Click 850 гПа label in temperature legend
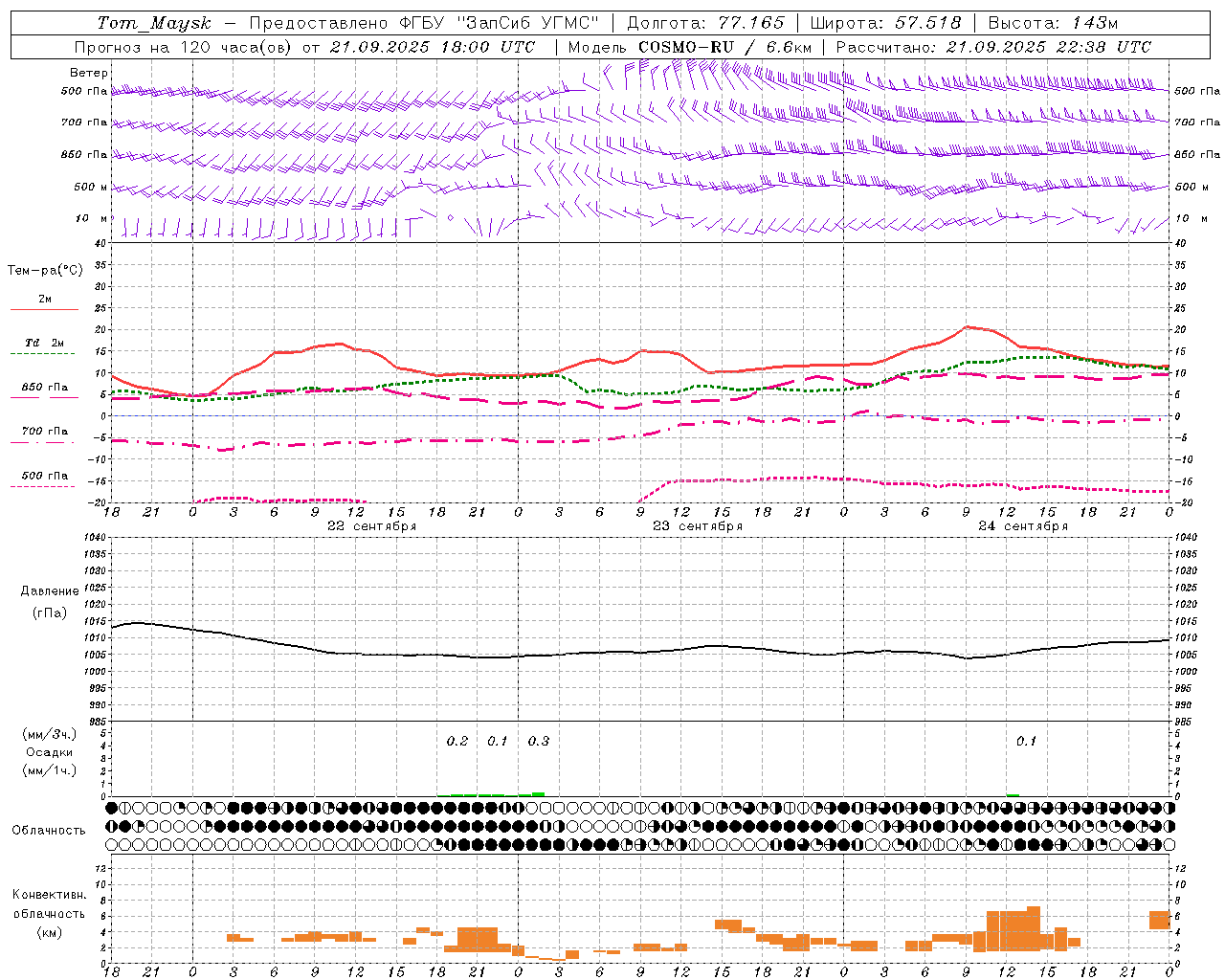Image resolution: width=1225 pixels, height=980 pixels. tap(45, 387)
